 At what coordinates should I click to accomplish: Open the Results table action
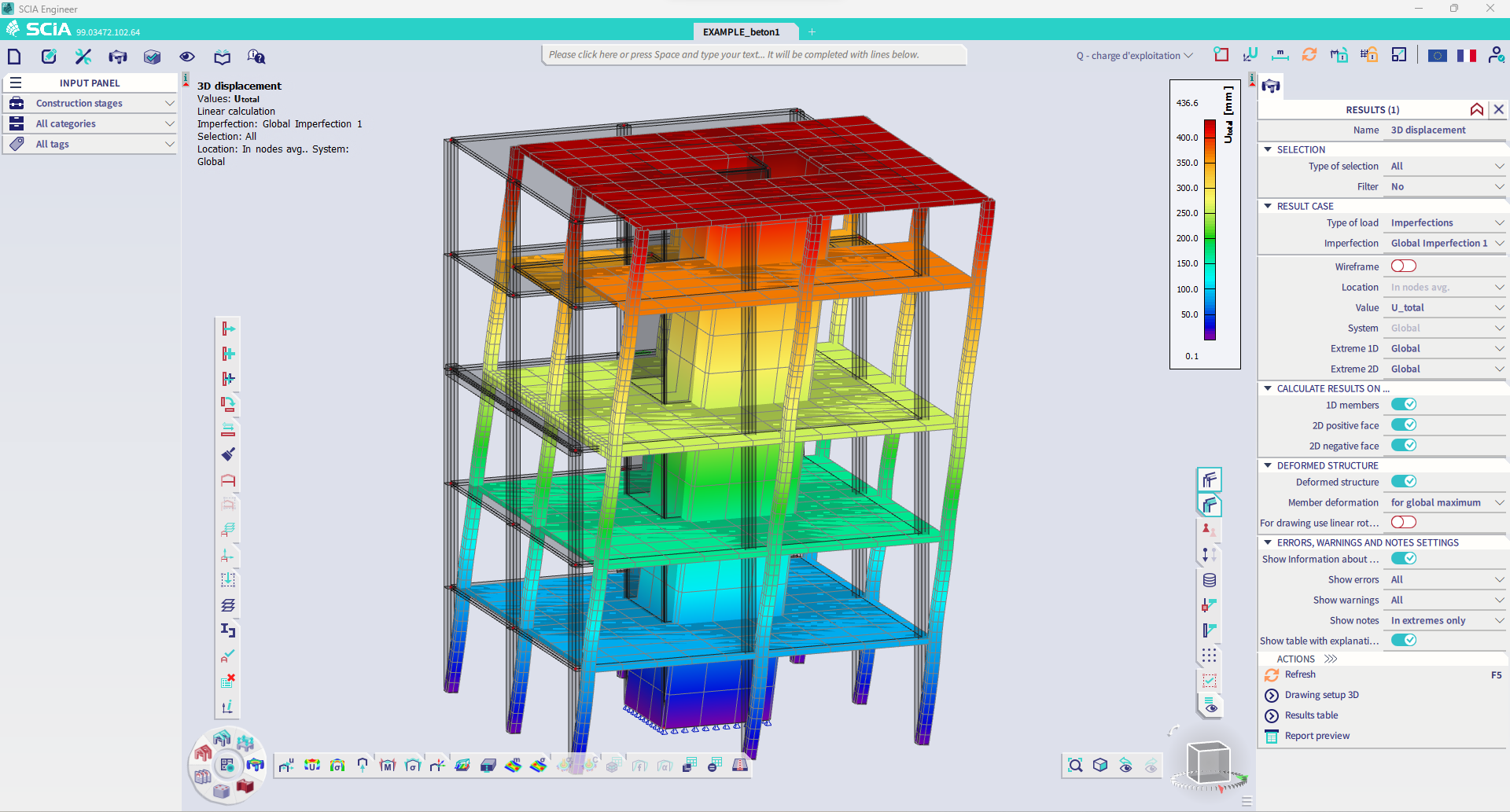[x=1310, y=715]
